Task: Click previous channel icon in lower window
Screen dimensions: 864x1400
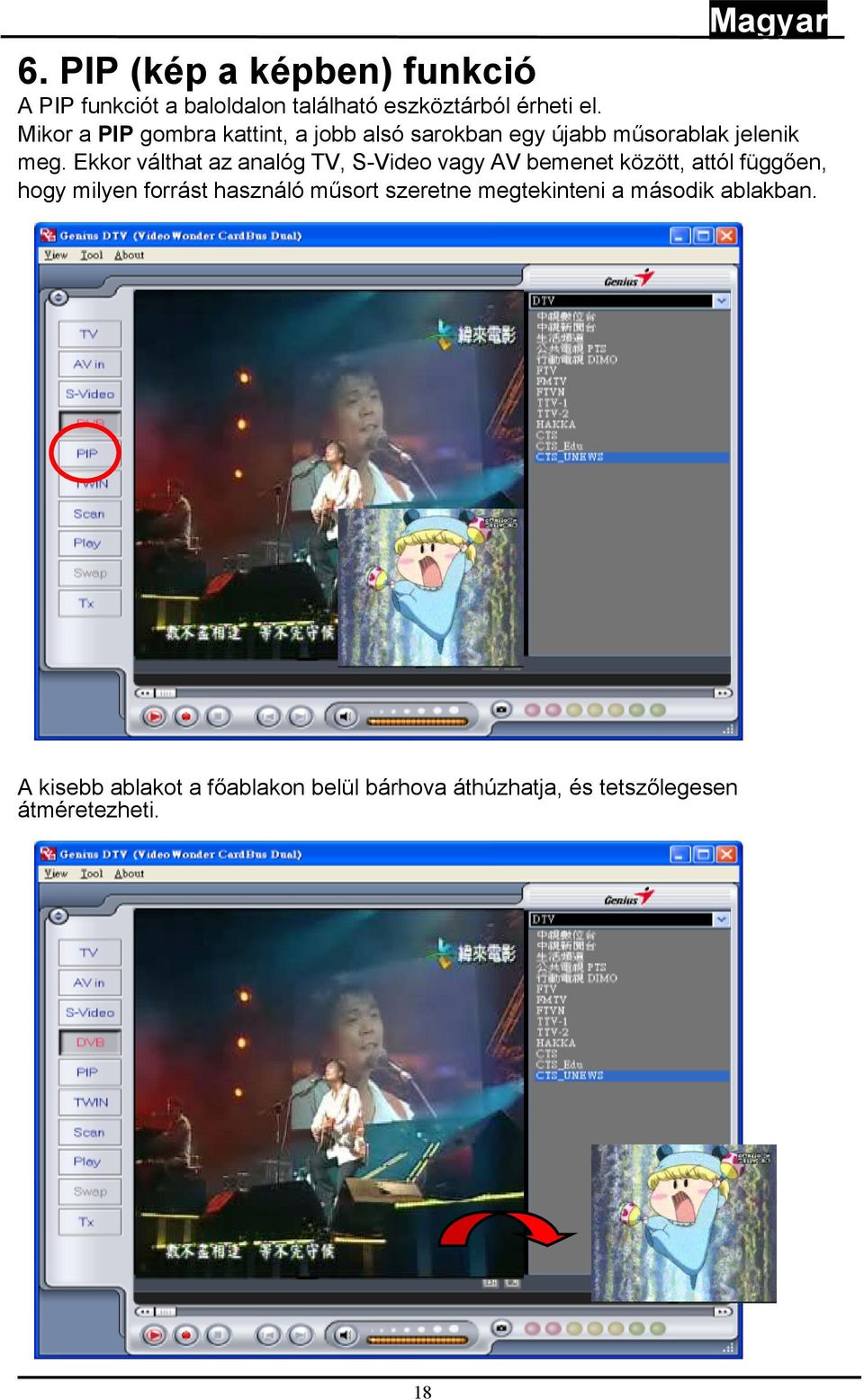Action: (268, 1334)
